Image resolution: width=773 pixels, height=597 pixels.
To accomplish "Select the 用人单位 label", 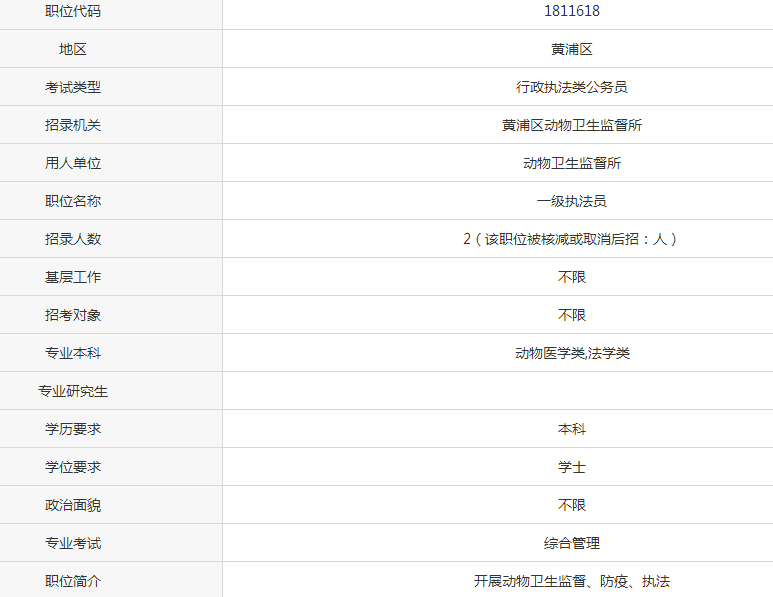I will tap(73, 163).
